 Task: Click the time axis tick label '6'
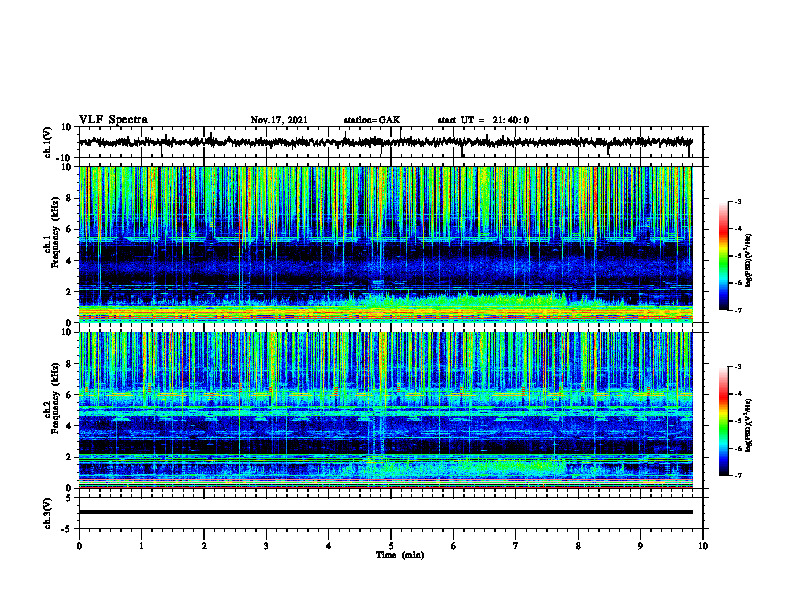(x=453, y=546)
